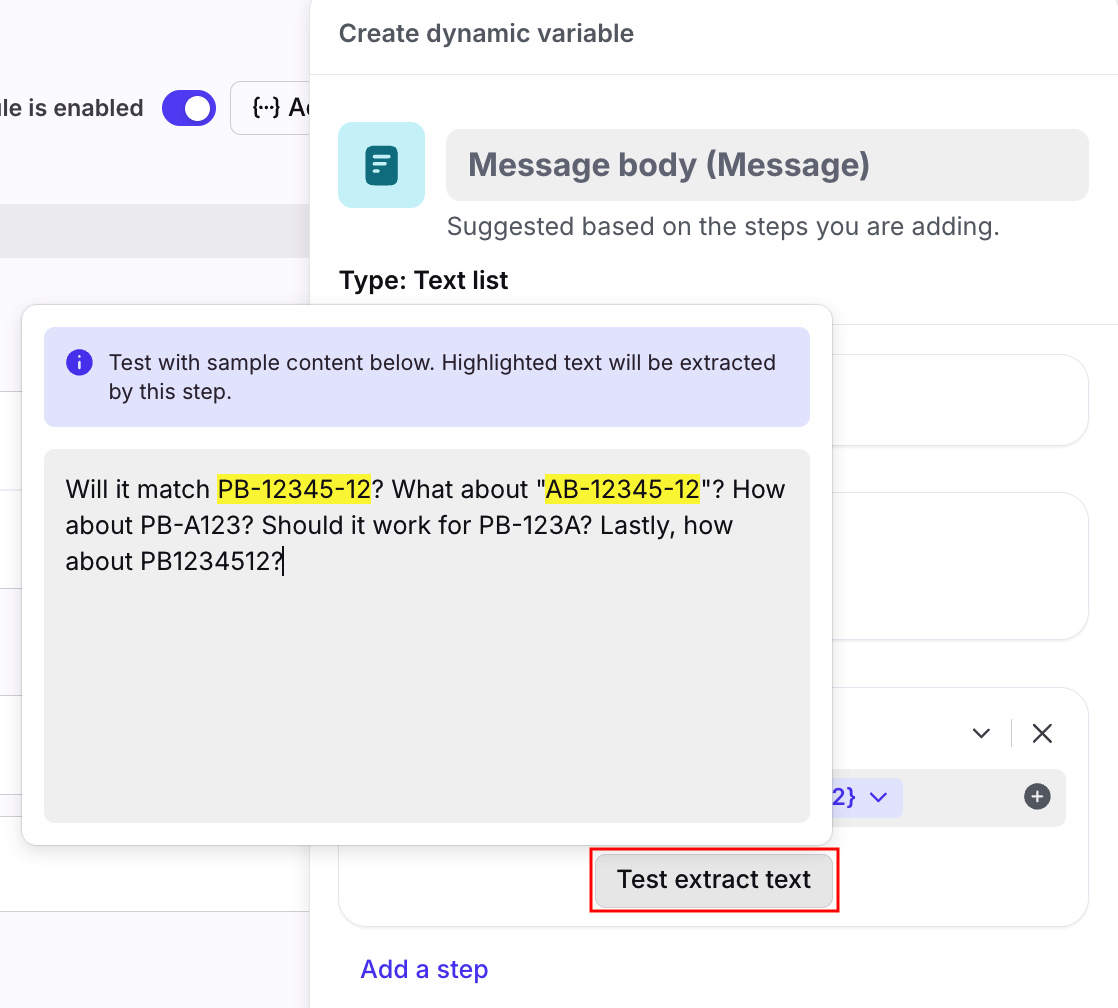Click the Test with sample content banner
Image resolution: width=1118 pixels, height=1008 pixels.
pos(442,377)
